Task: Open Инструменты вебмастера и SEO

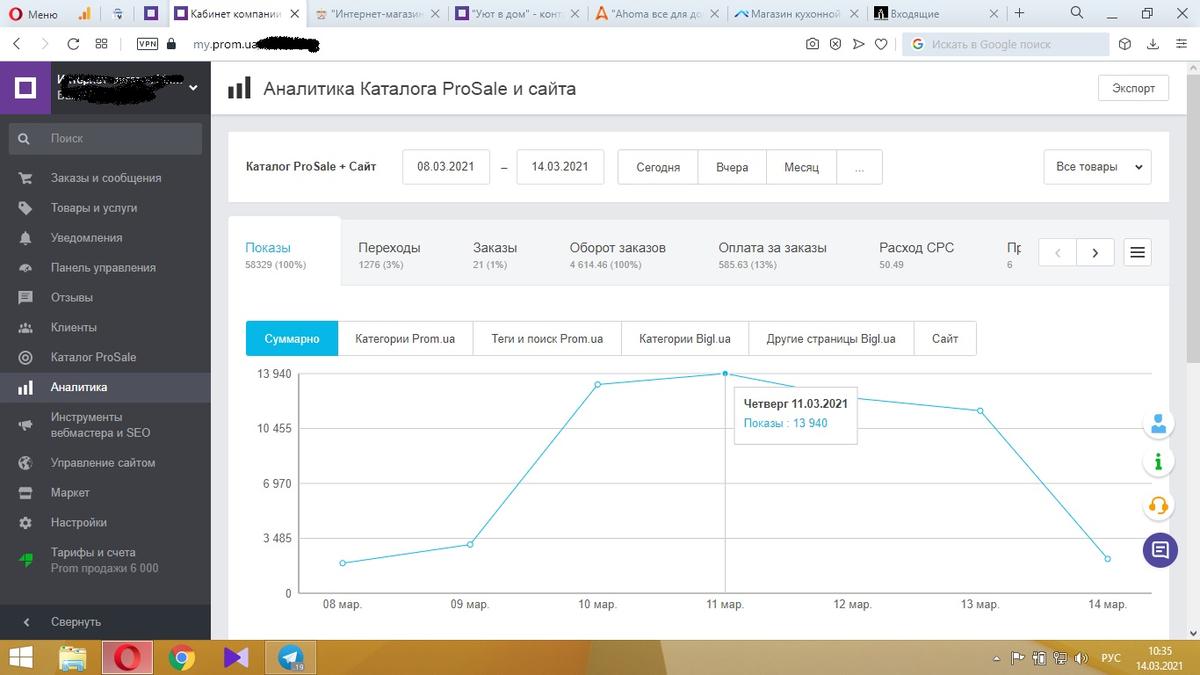Action: click(106, 425)
